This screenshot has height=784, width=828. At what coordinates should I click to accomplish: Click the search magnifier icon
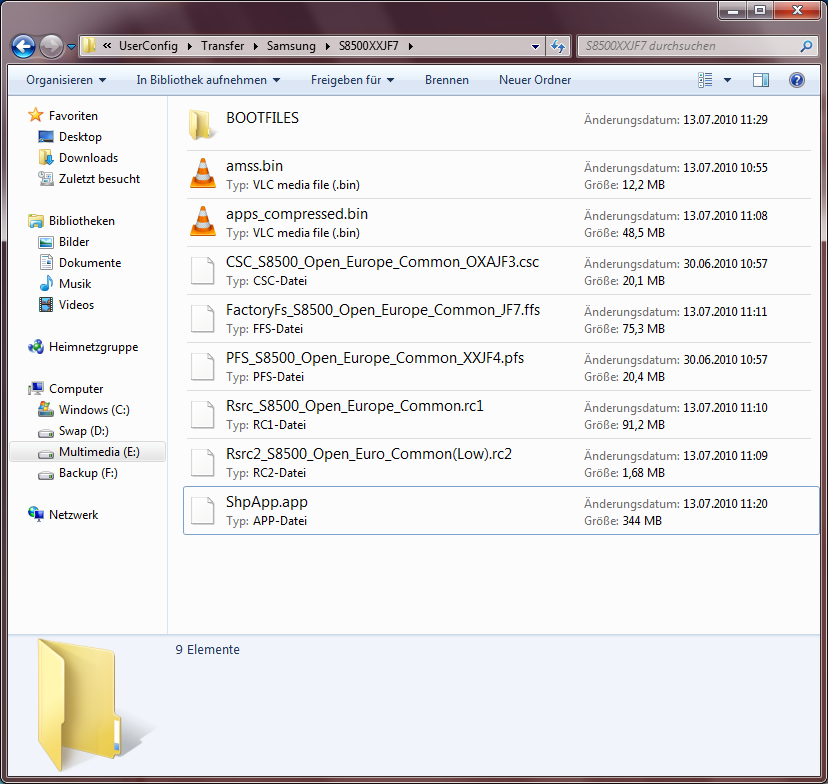click(806, 46)
